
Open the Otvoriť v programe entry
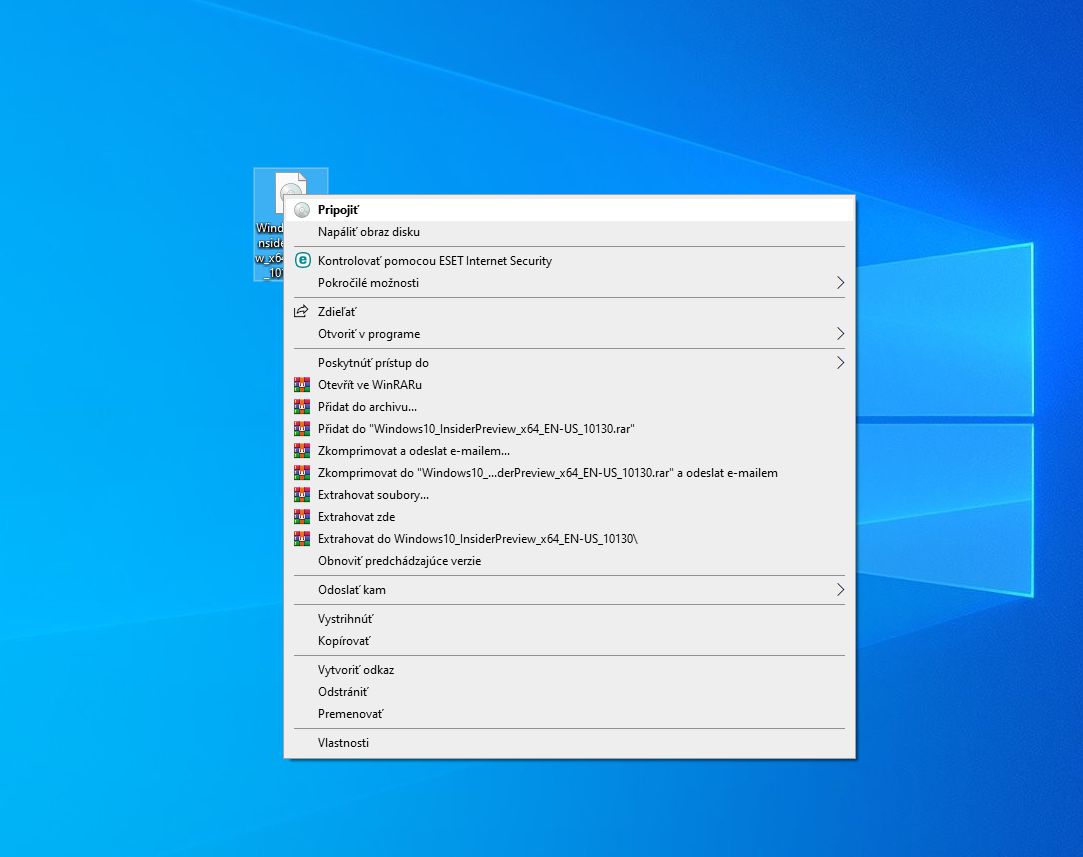point(569,334)
